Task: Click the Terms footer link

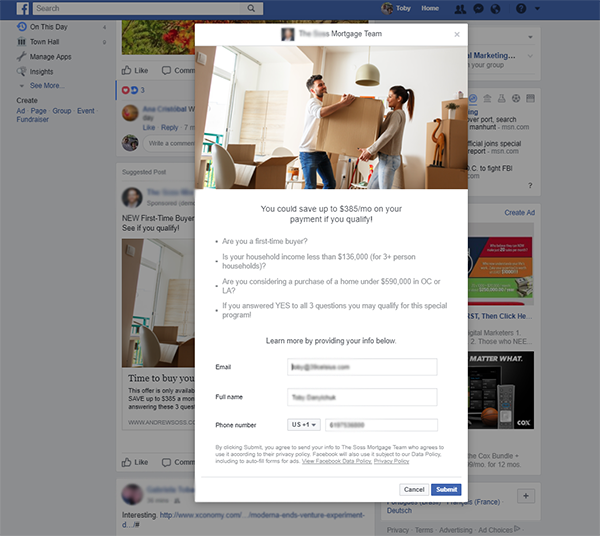Action: 424,530
